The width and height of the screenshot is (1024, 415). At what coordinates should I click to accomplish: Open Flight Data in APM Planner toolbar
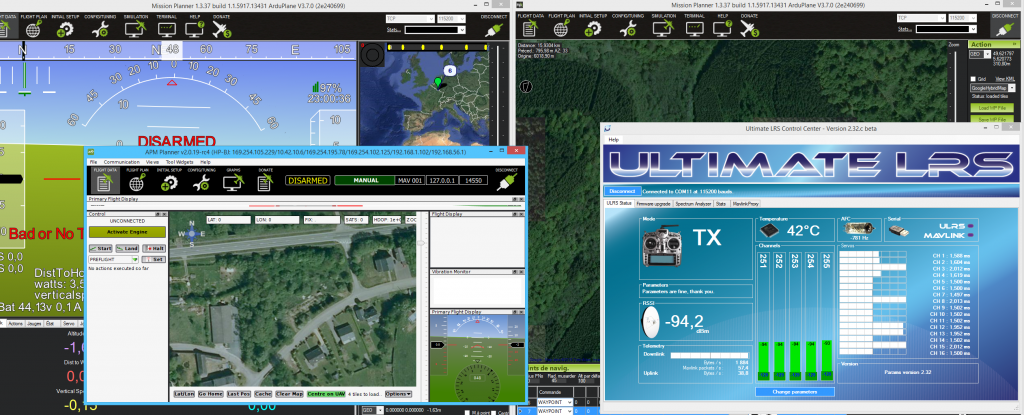point(104,180)
